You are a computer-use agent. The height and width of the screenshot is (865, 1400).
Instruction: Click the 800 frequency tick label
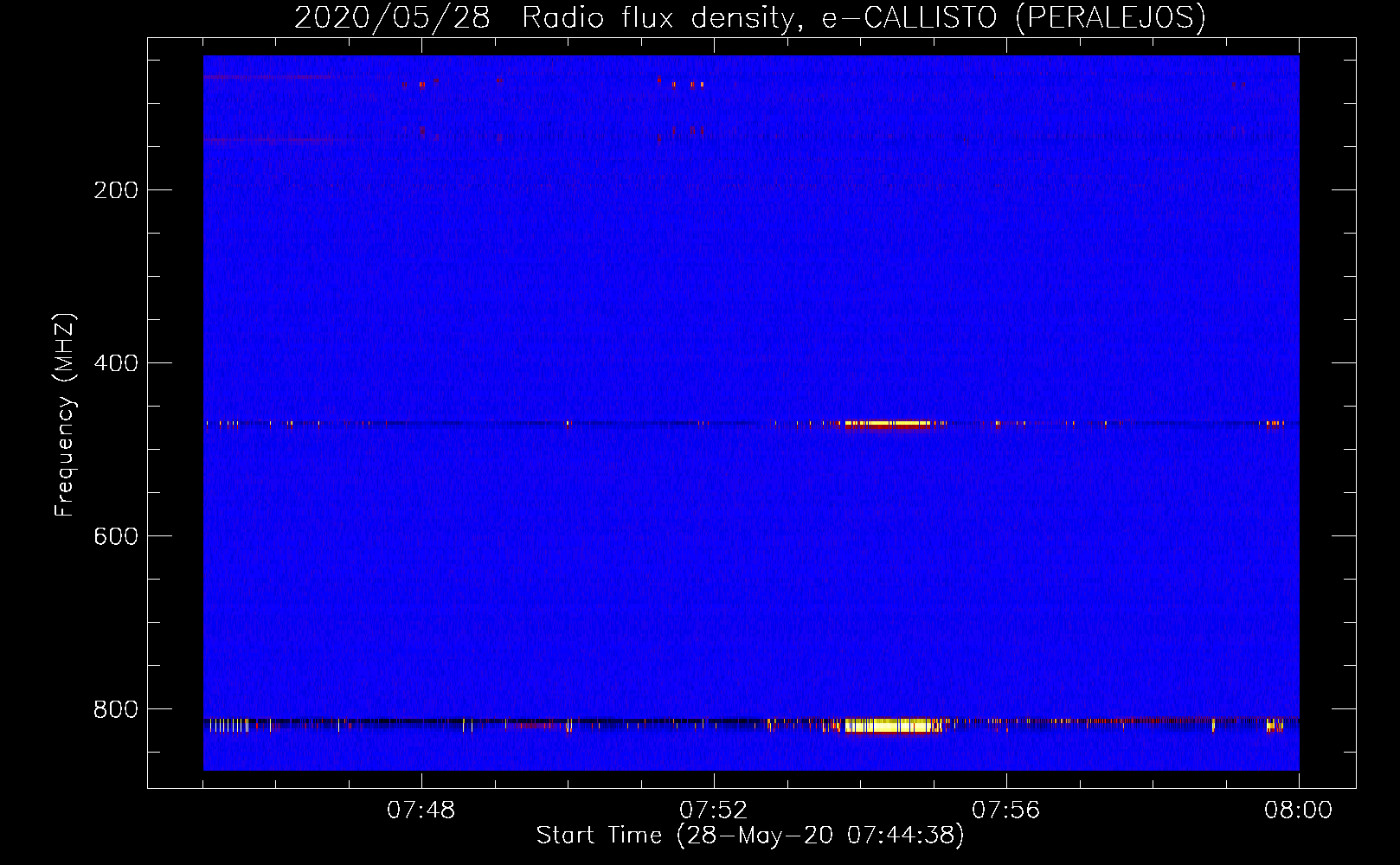[x=116, y=709]
